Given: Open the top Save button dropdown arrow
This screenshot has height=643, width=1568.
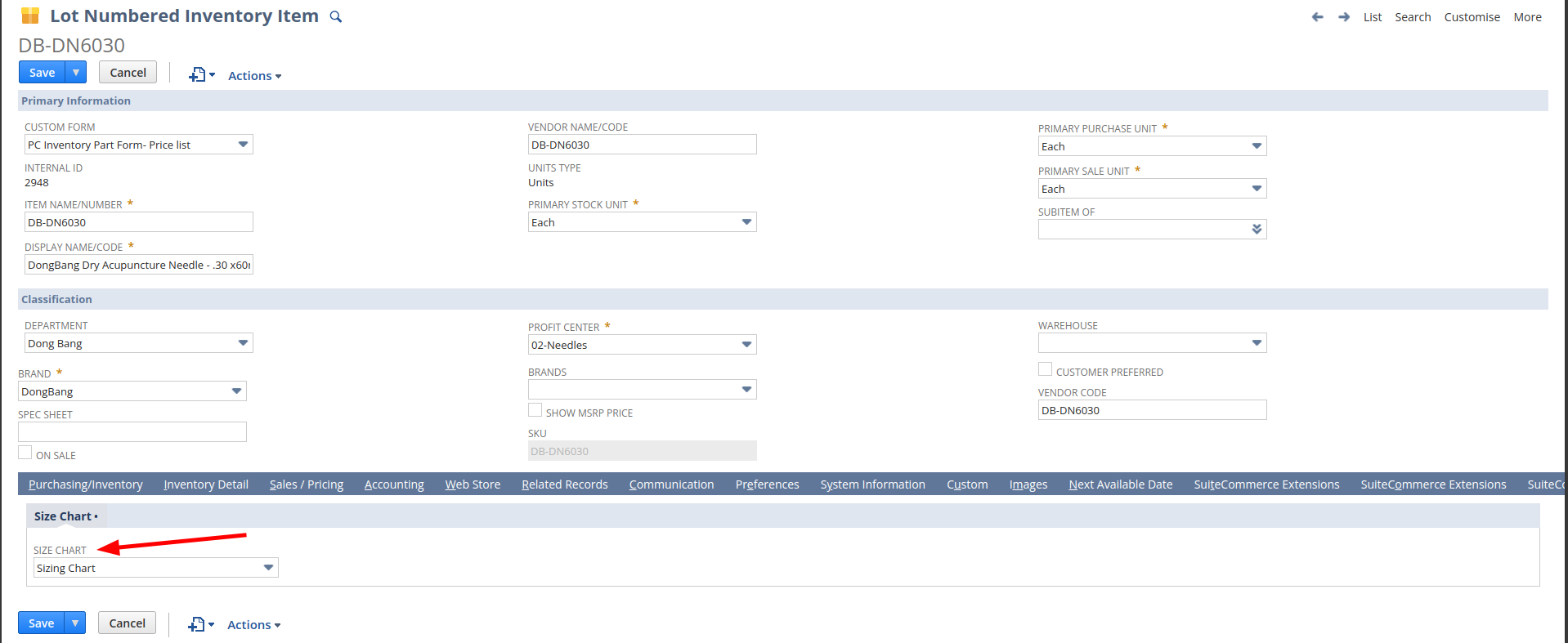Looking at the screenshot, I should [76, 73].
